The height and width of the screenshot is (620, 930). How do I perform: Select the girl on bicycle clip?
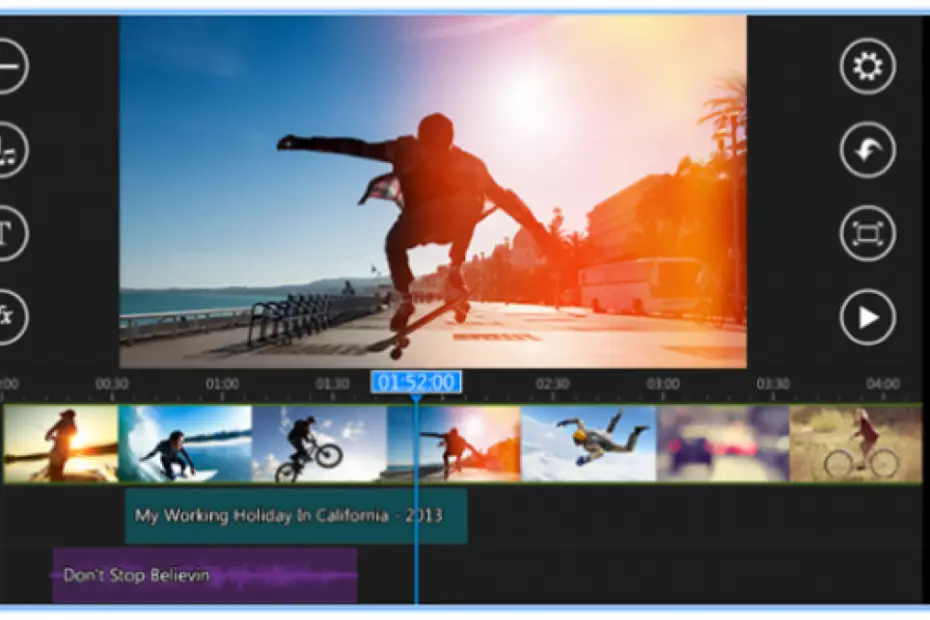tap(855, 443)
